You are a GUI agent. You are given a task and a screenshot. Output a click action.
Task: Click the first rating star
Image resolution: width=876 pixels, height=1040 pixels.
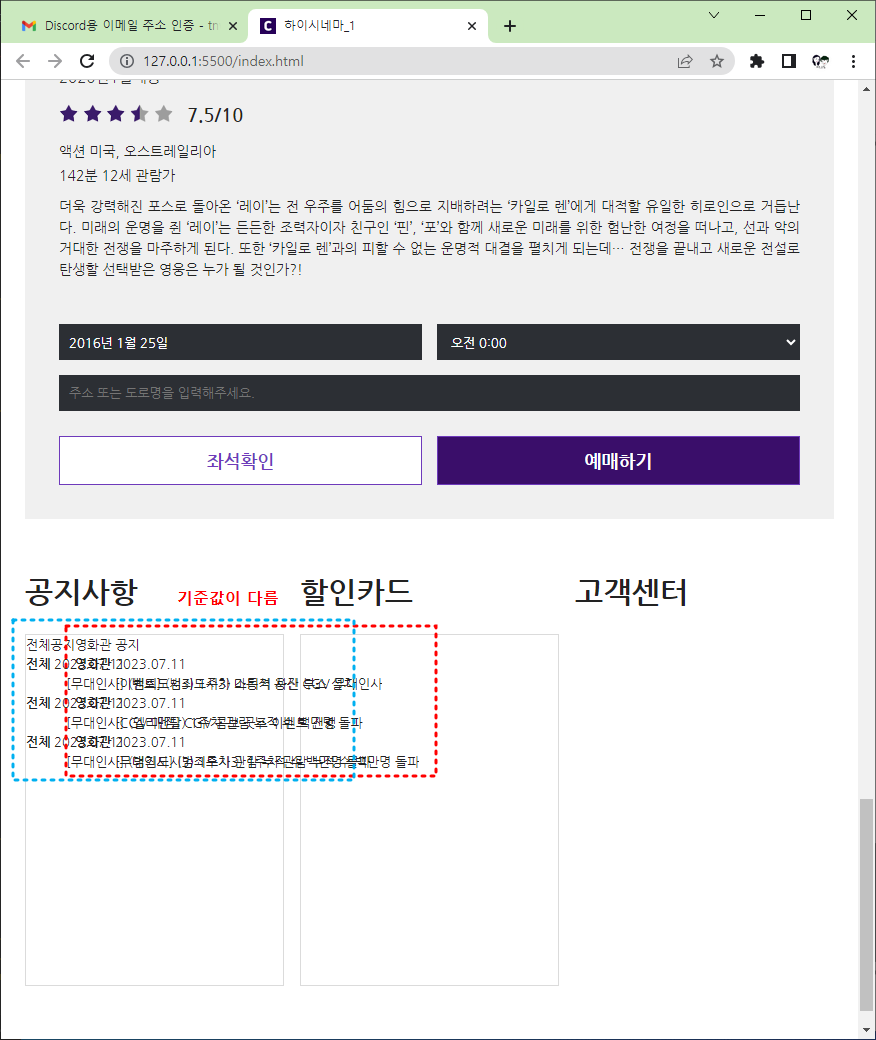69,114
